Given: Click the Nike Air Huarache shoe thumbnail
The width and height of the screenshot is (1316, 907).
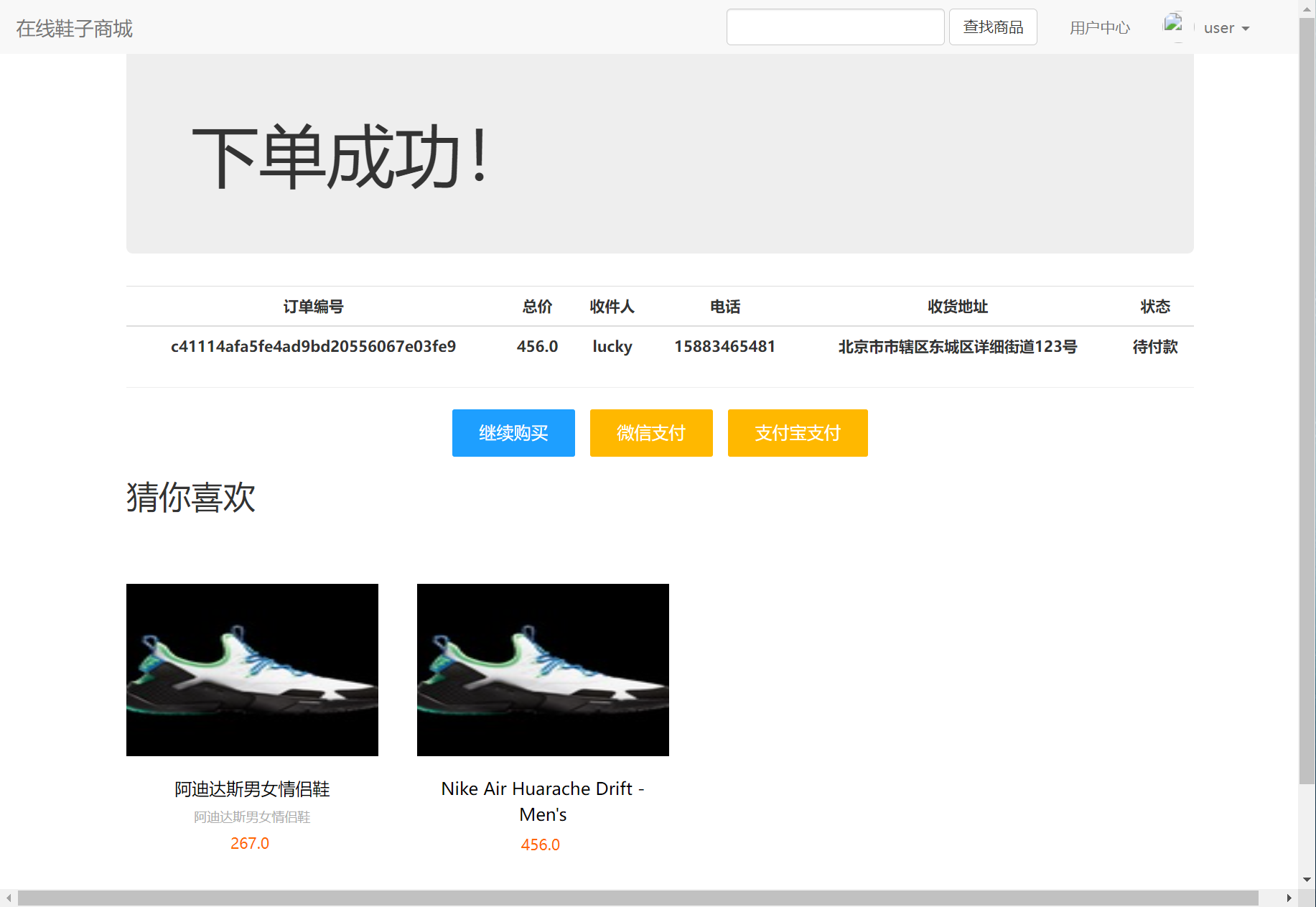Looking at the screenshot, I should point(542,670).
